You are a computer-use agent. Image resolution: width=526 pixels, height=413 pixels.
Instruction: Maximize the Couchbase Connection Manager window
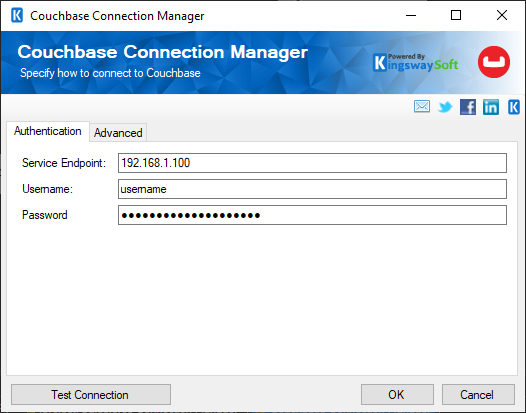pyautogui.click(x=456, y=15)
